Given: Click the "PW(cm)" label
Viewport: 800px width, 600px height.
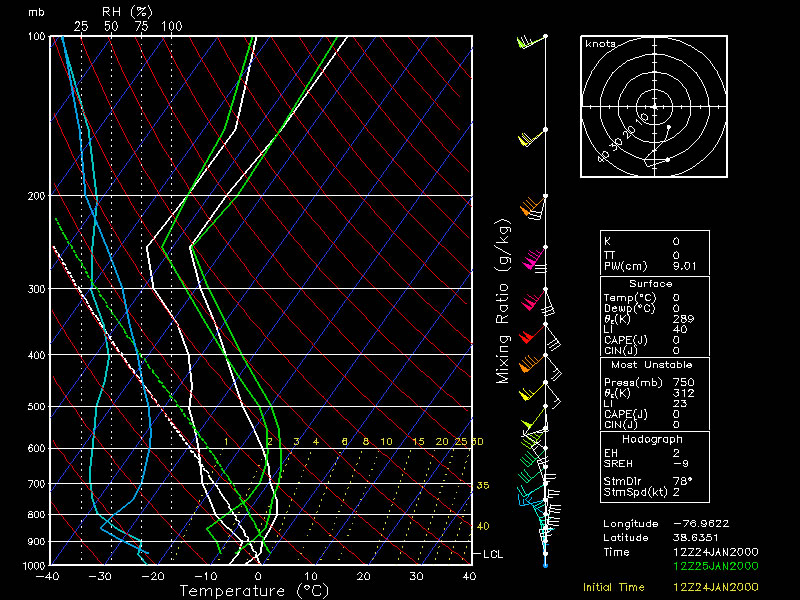Looking at the screenshot, I should tap(626, 266).
